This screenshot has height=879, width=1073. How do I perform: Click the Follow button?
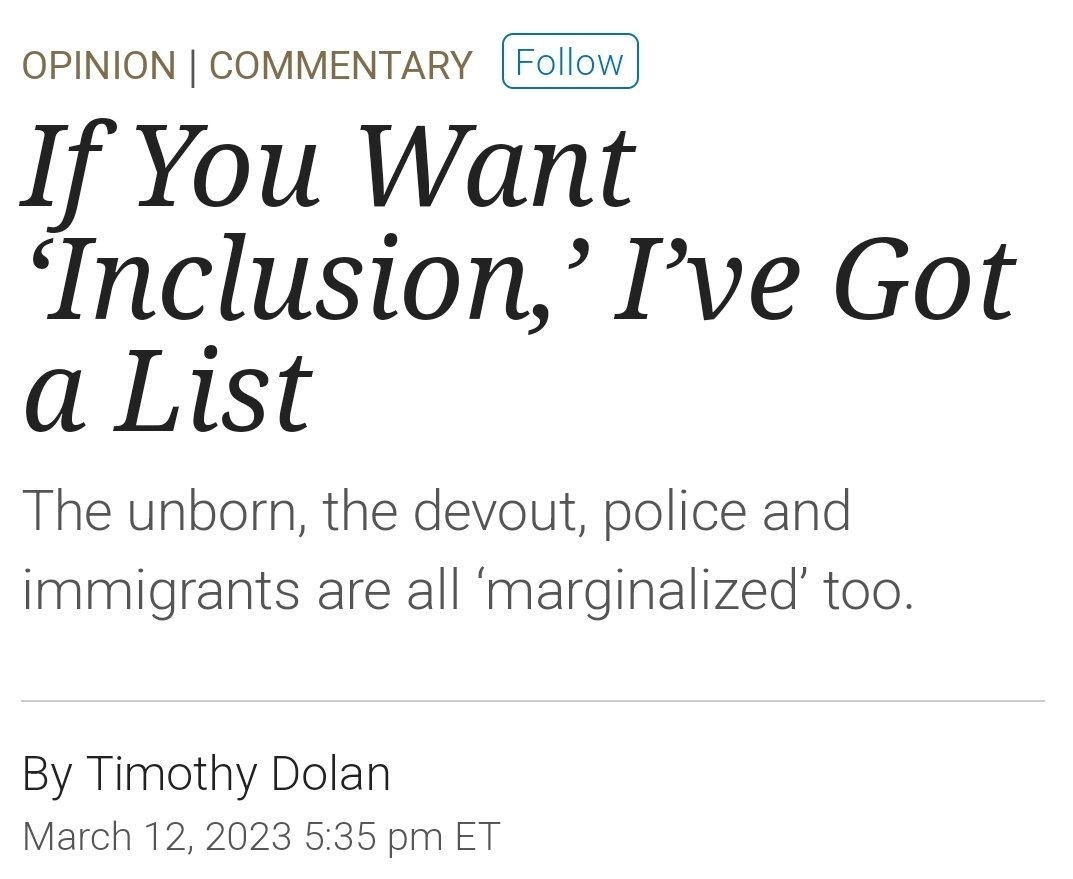tap(569, 62)
